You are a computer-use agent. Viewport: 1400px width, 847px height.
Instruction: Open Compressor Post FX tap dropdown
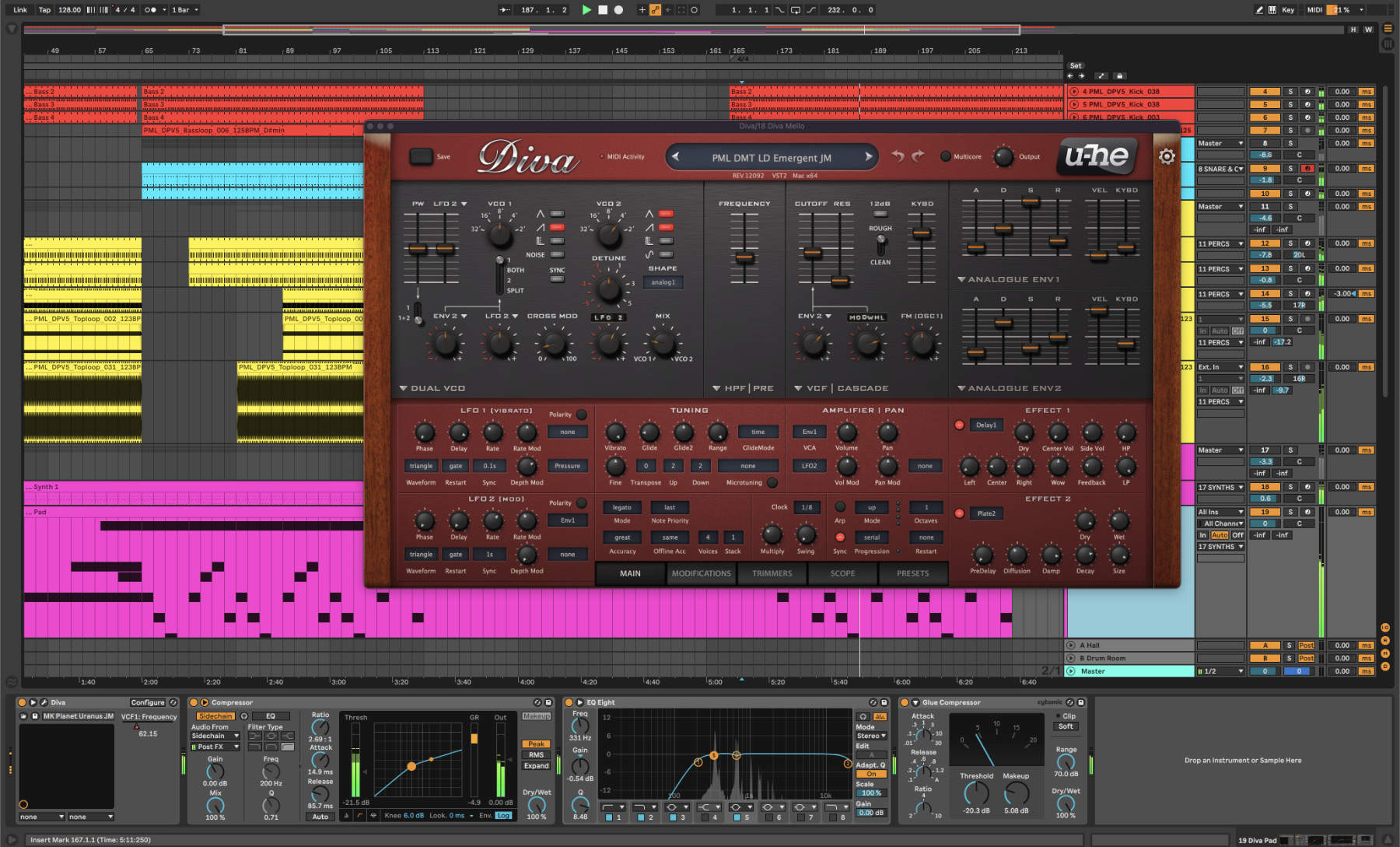(215, 747)
